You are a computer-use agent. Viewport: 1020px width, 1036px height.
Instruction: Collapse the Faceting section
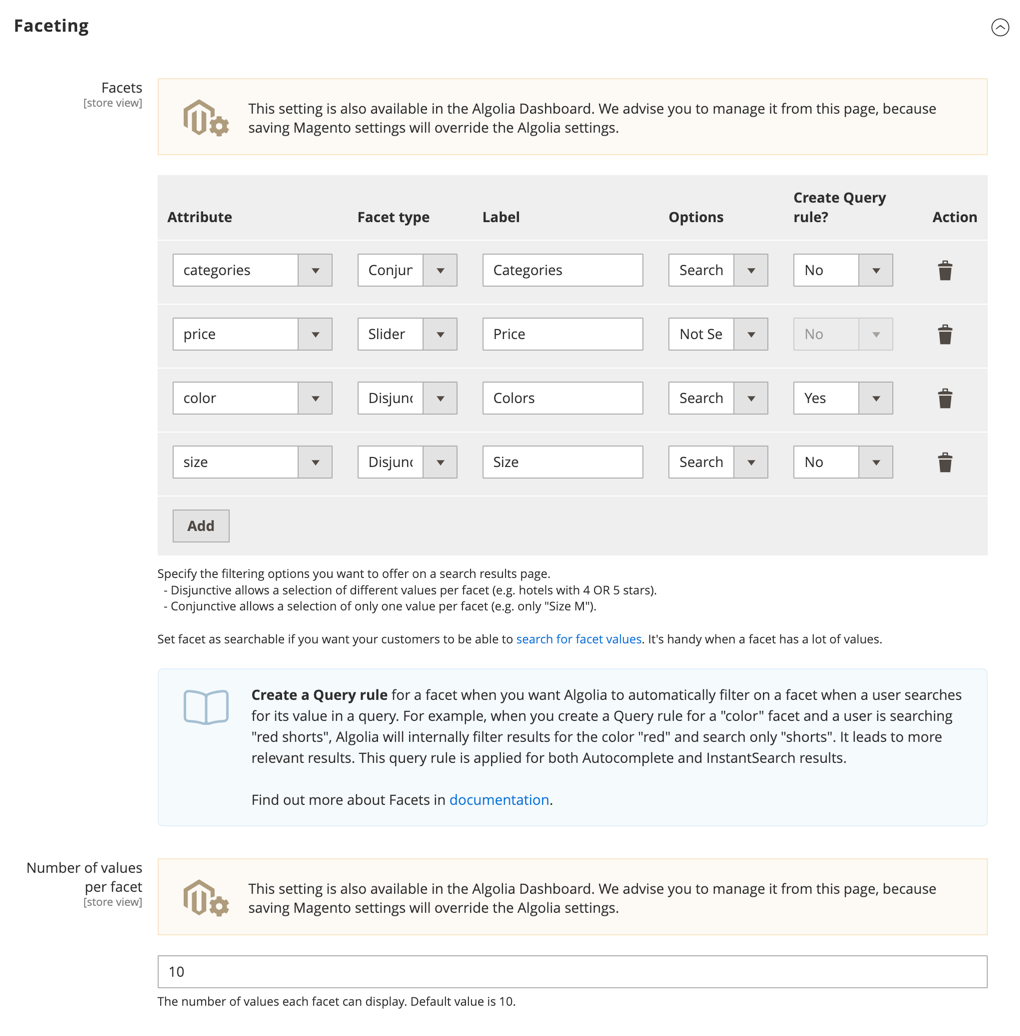[x=1000, y=27]
